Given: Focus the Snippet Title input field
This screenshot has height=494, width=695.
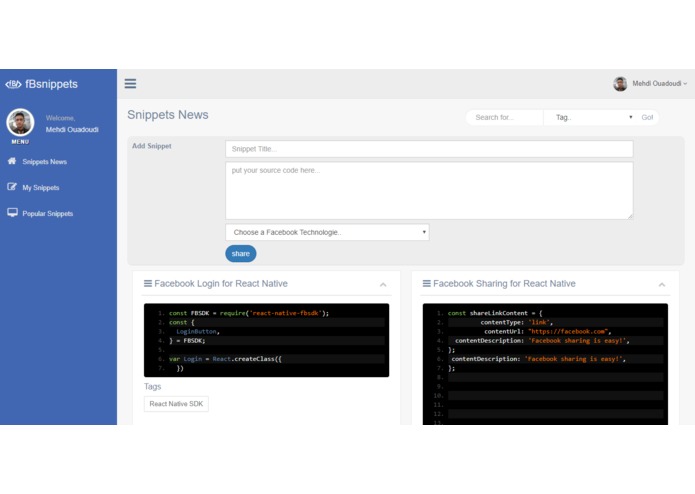Looking at the screenshot, I should [429, 149].
